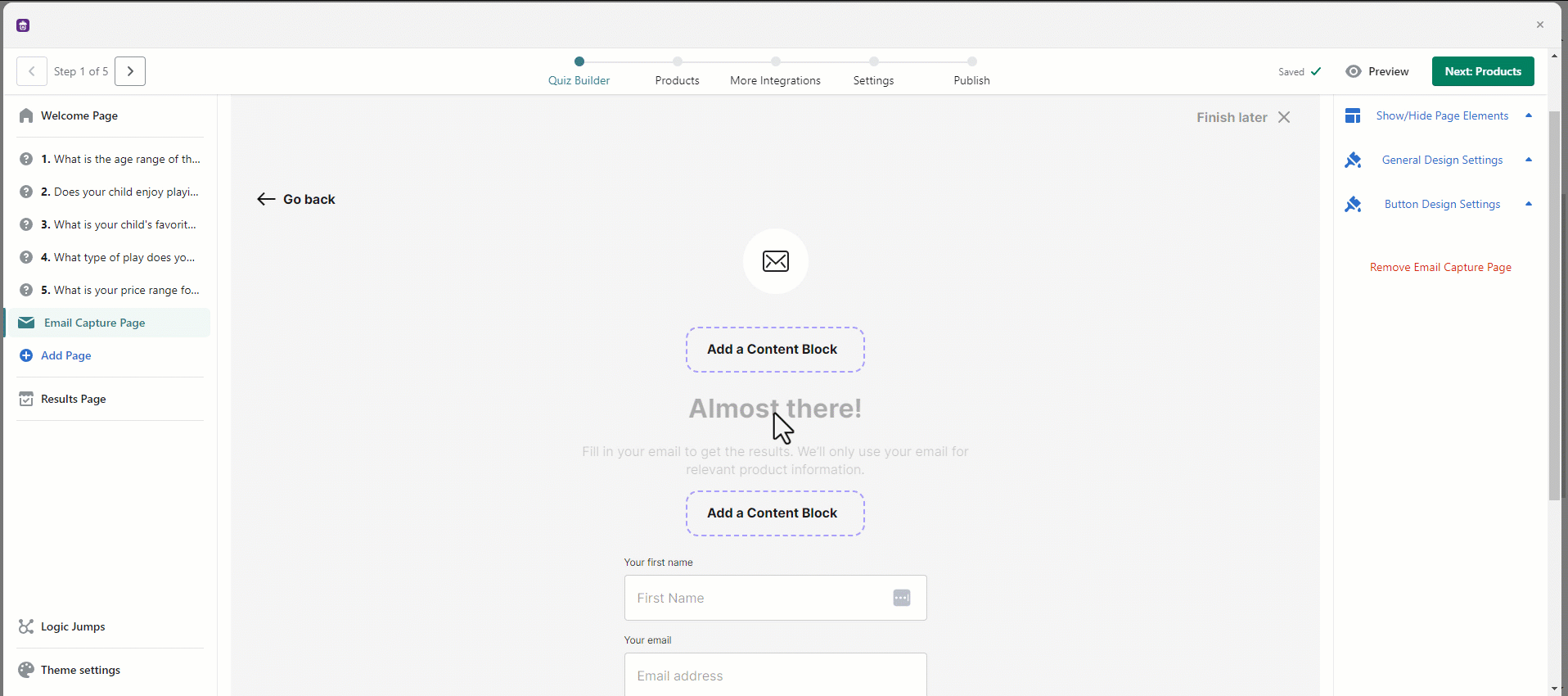This screenshot has height=696, width=1568.
Task: Click the Preview button
Action: [x=1377, y=71]
